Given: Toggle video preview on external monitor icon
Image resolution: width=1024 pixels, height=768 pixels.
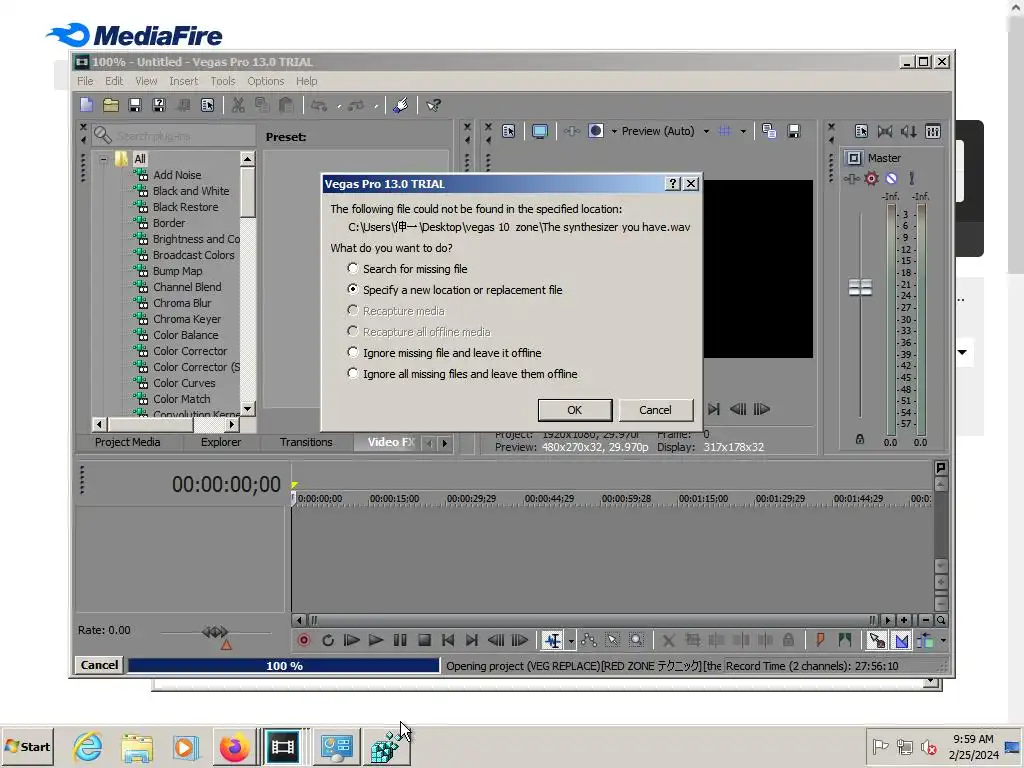Looking at the screenshot, I should tap(539, 131).
